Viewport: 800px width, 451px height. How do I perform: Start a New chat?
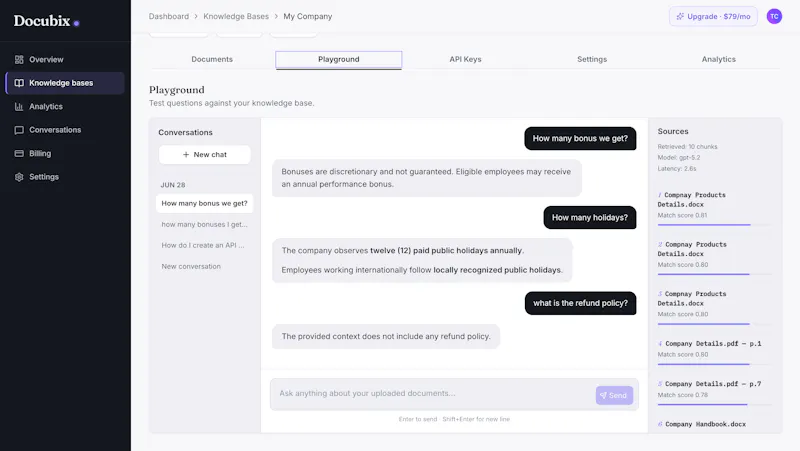pyautogui.click(x=205, y=155)
